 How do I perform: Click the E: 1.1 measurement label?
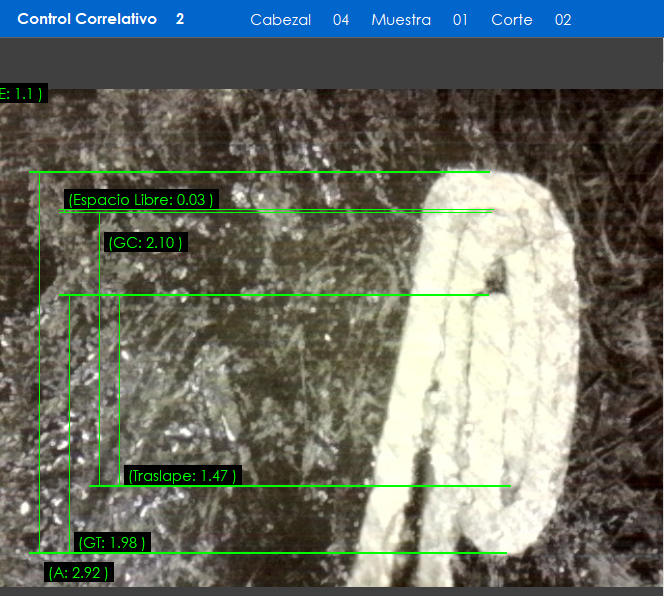[x=22, y=94]
